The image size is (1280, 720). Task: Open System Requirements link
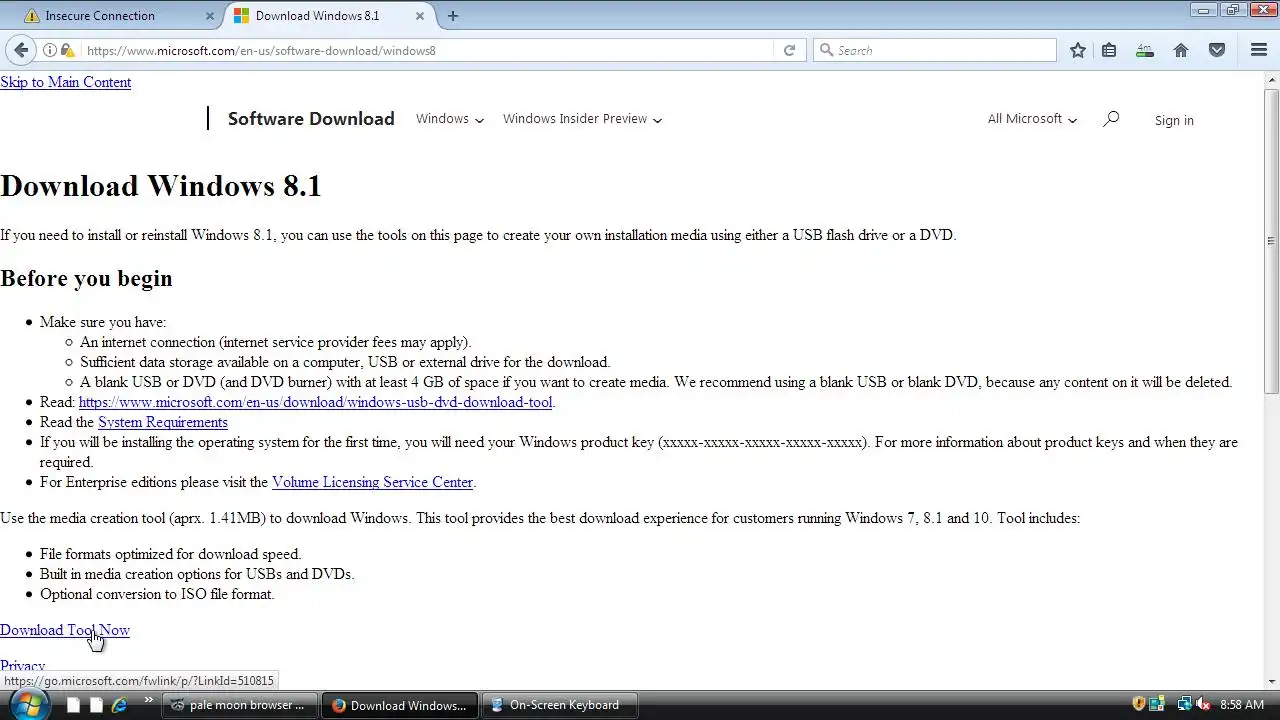tap(163, 422)
